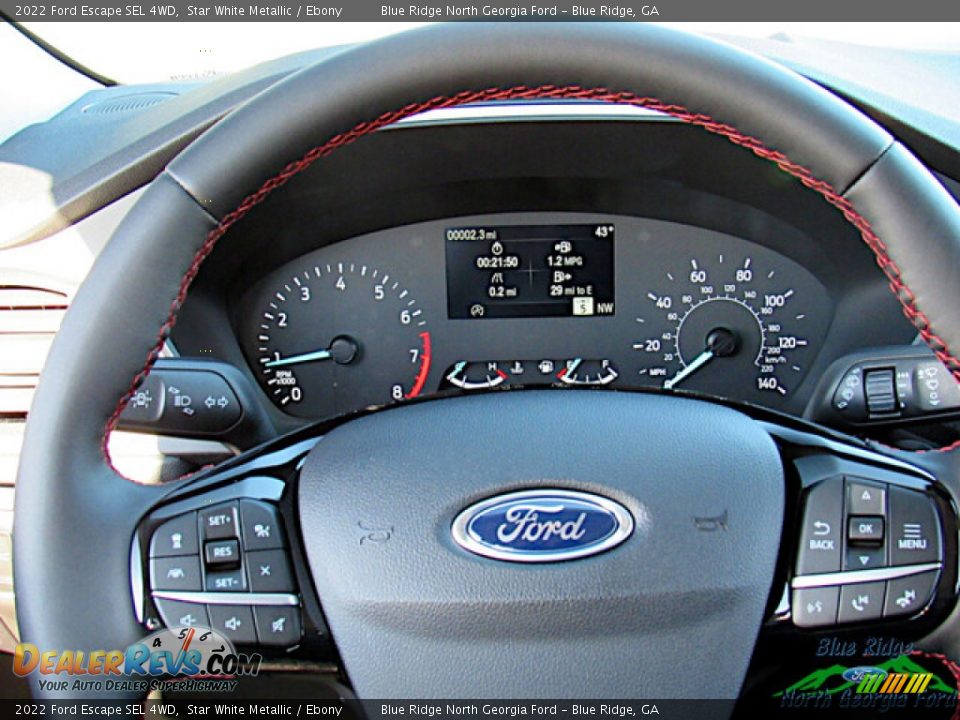
Task: Tap the wiper symbol on right stalk base
Action: pyautogui.click(x=850, y=388)
